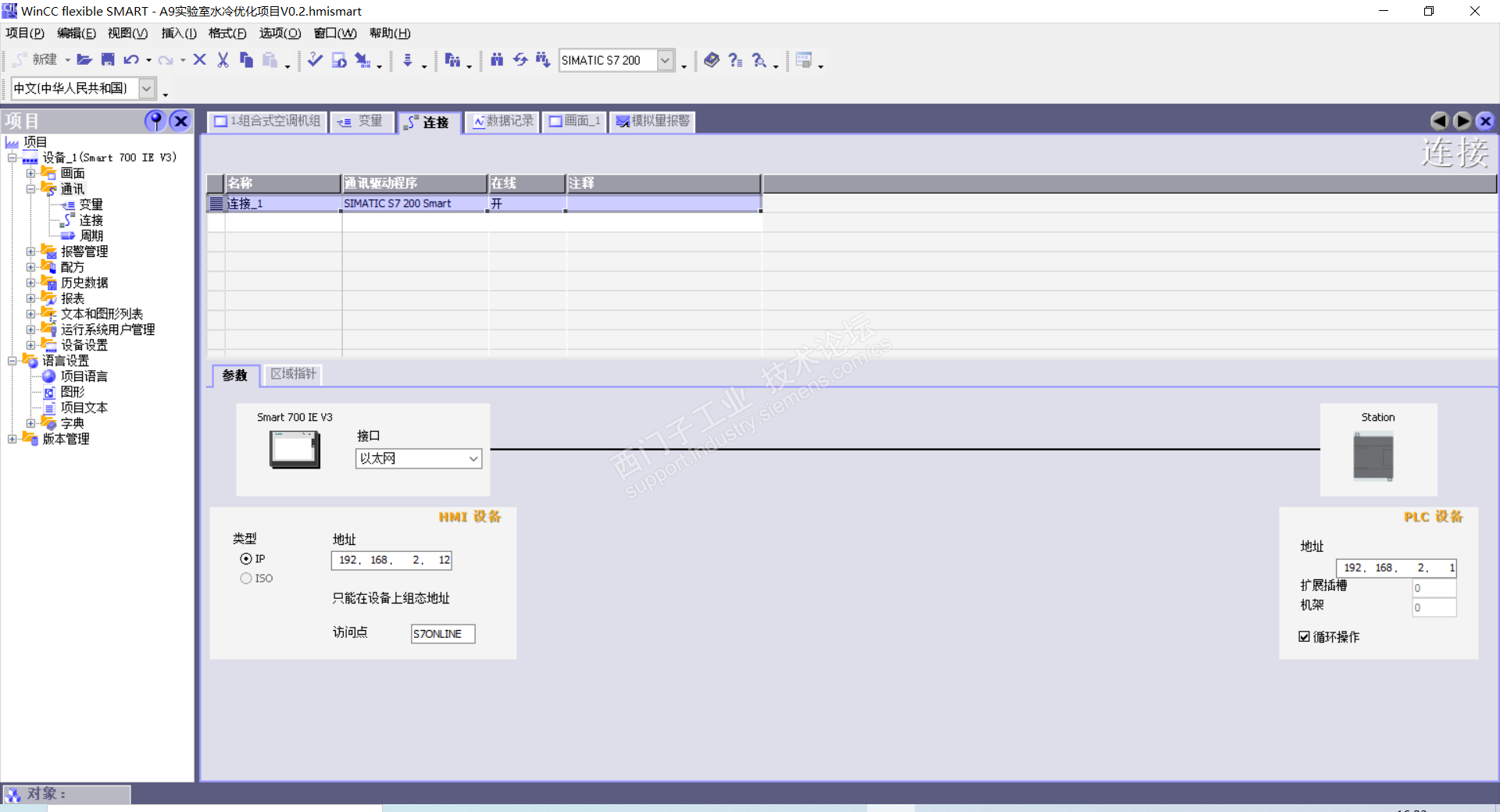Switch to the 模拟量报警 tab
Image resolution: width=1500 pixels, height=812 pixels.
tap(653, 122)
